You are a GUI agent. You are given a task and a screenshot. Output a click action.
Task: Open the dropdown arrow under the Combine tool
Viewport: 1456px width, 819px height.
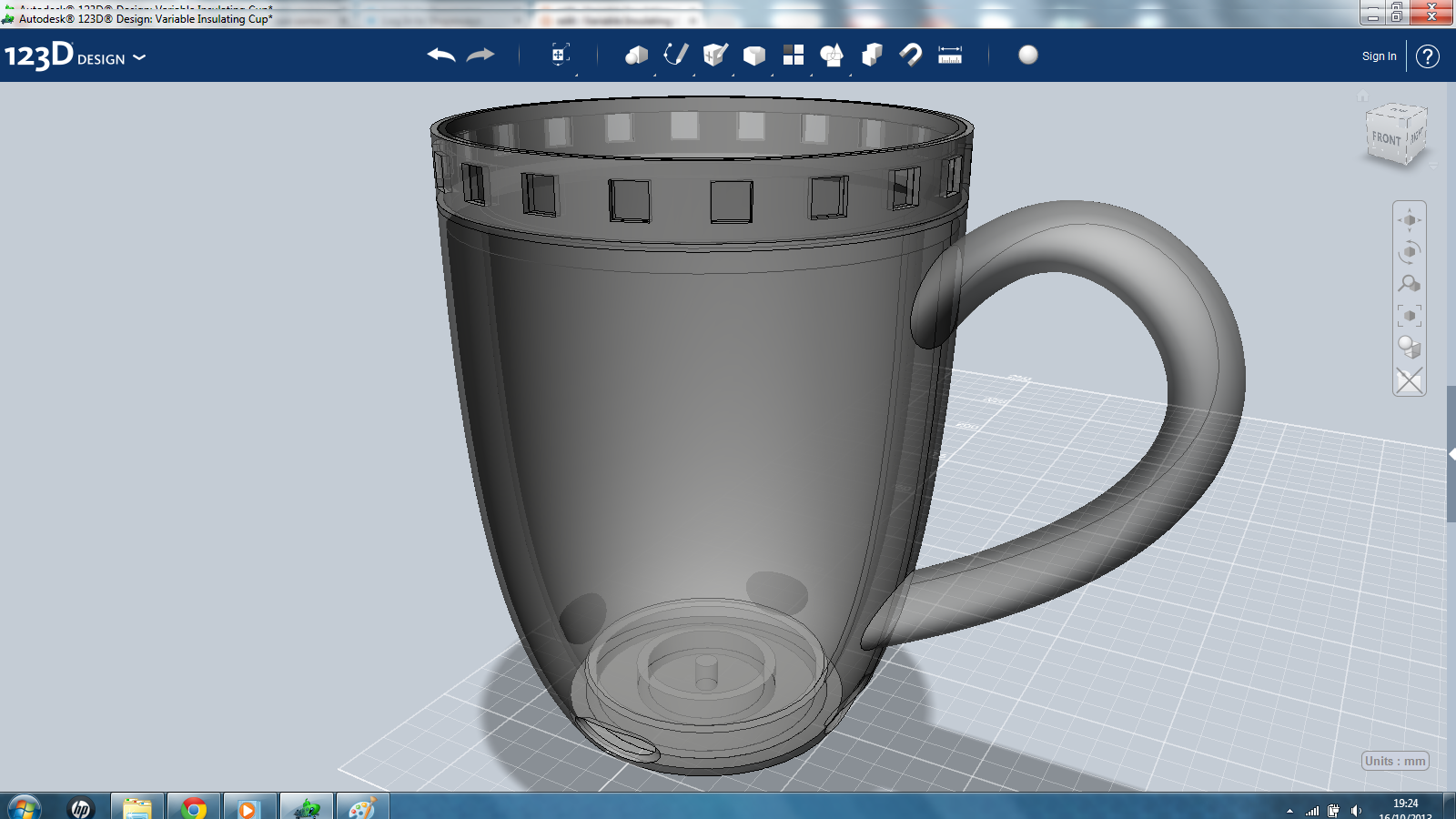click(x=850, y=74)
